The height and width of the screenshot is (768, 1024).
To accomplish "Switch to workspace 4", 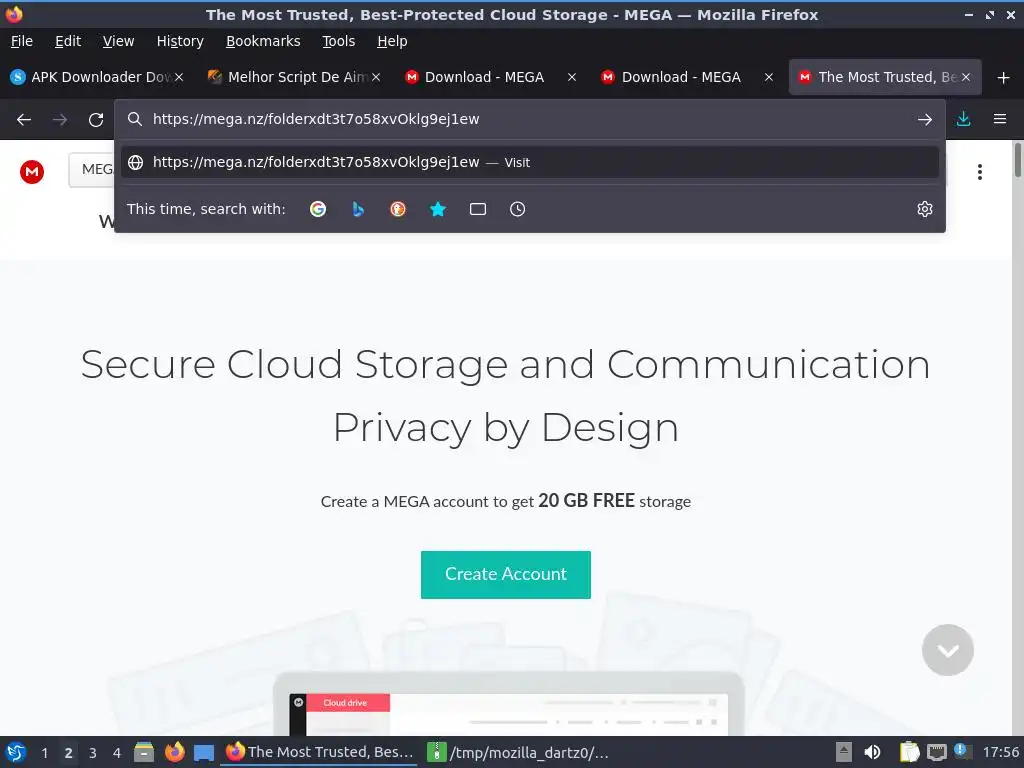I will click(x=117, y=753).
